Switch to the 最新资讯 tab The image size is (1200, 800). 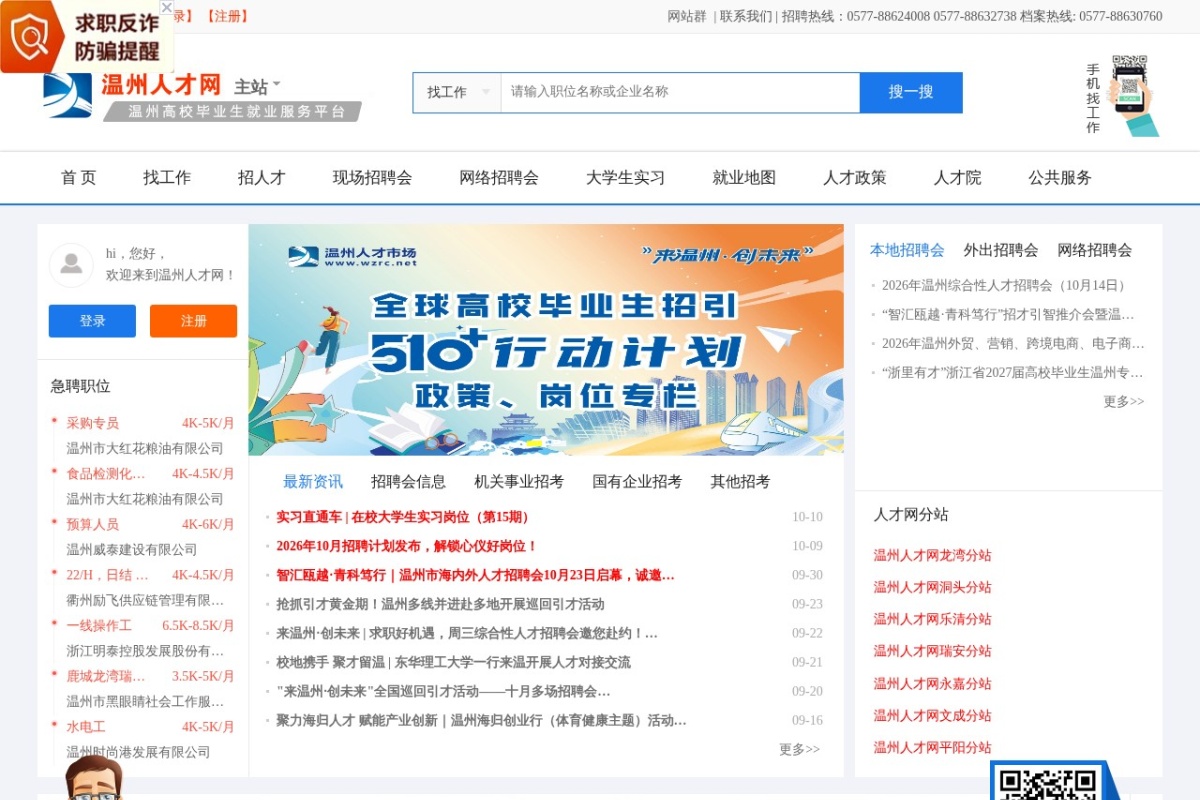313,482
